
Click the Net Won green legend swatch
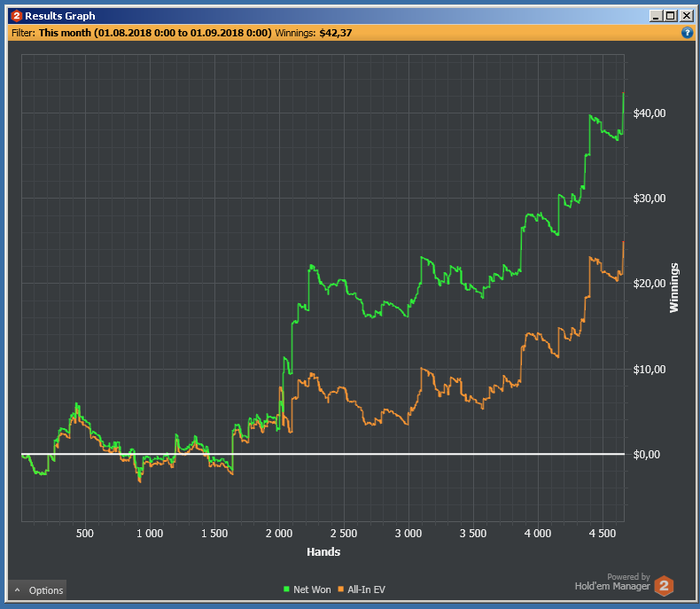[287, 589]
